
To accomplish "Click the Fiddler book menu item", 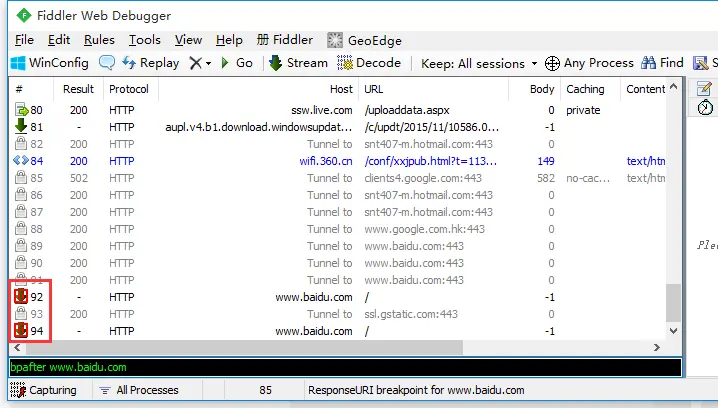I will (284, 40).
